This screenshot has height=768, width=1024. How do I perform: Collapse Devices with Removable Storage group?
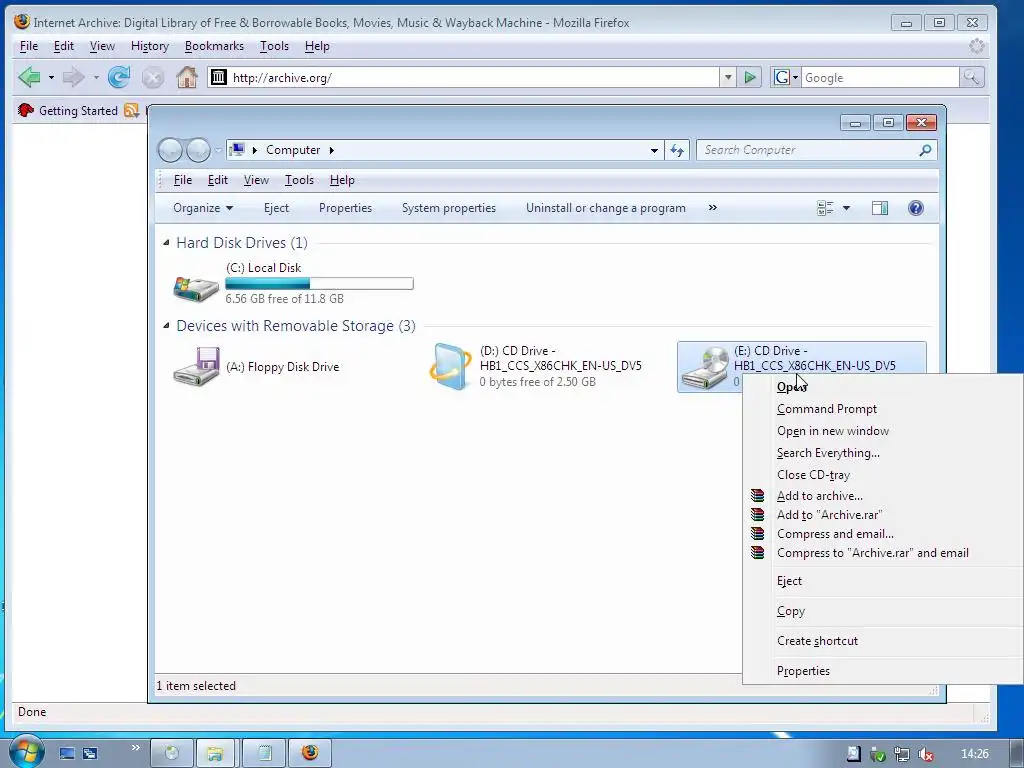tap(166, 325)
